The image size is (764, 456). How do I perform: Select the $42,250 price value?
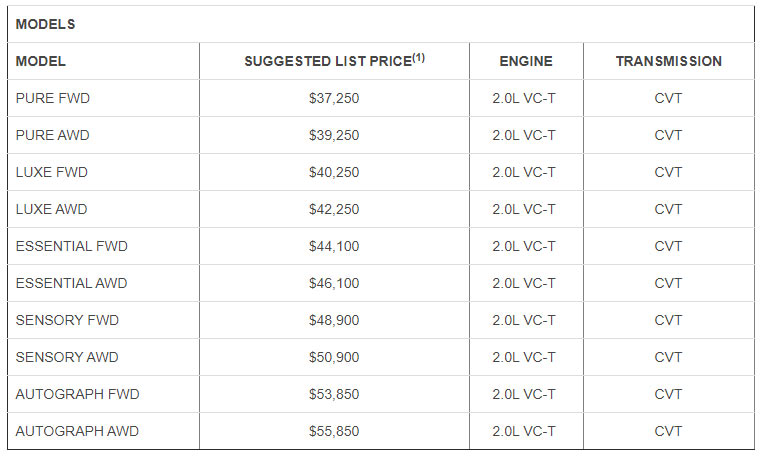(x=334, y=209)
